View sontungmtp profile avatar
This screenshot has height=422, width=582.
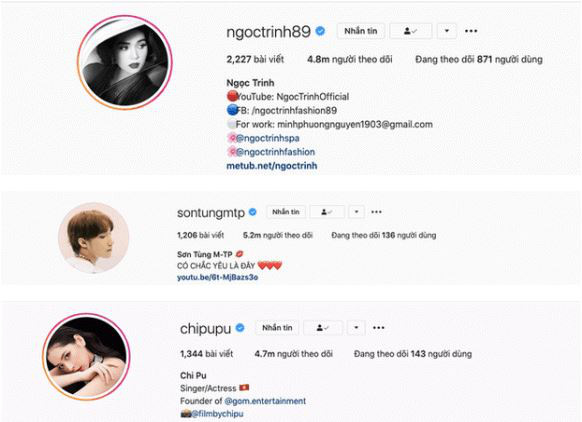point(94,238)
